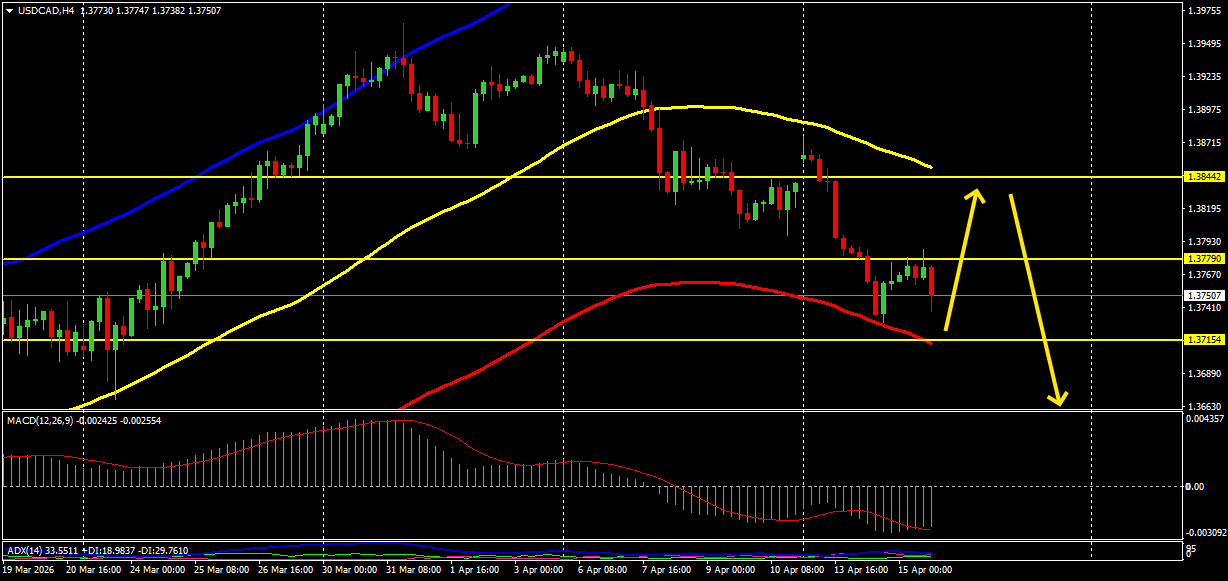Viewport: 1228px width, 581px height.
Task: Click the 24 Mar 00:00 time label
Action: (157, 570)
